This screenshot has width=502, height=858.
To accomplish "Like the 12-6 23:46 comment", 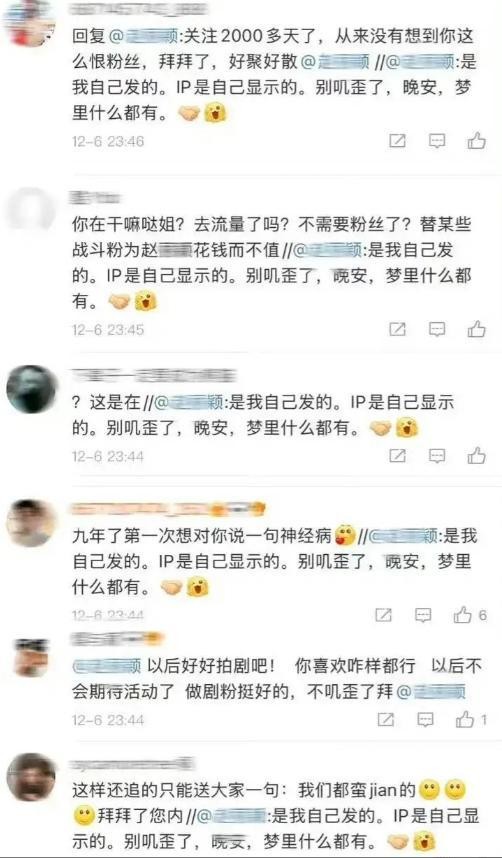I will [476, 141].
